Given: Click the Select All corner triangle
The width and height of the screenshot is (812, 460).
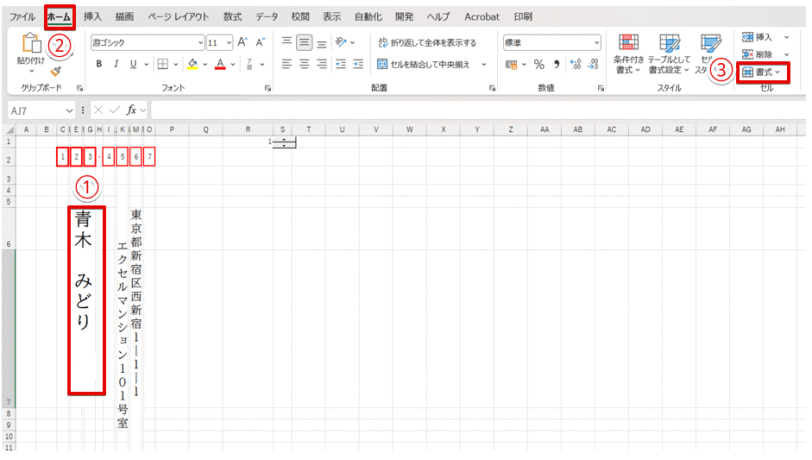Looking at the screenshot, I should (x=10, y=130).
